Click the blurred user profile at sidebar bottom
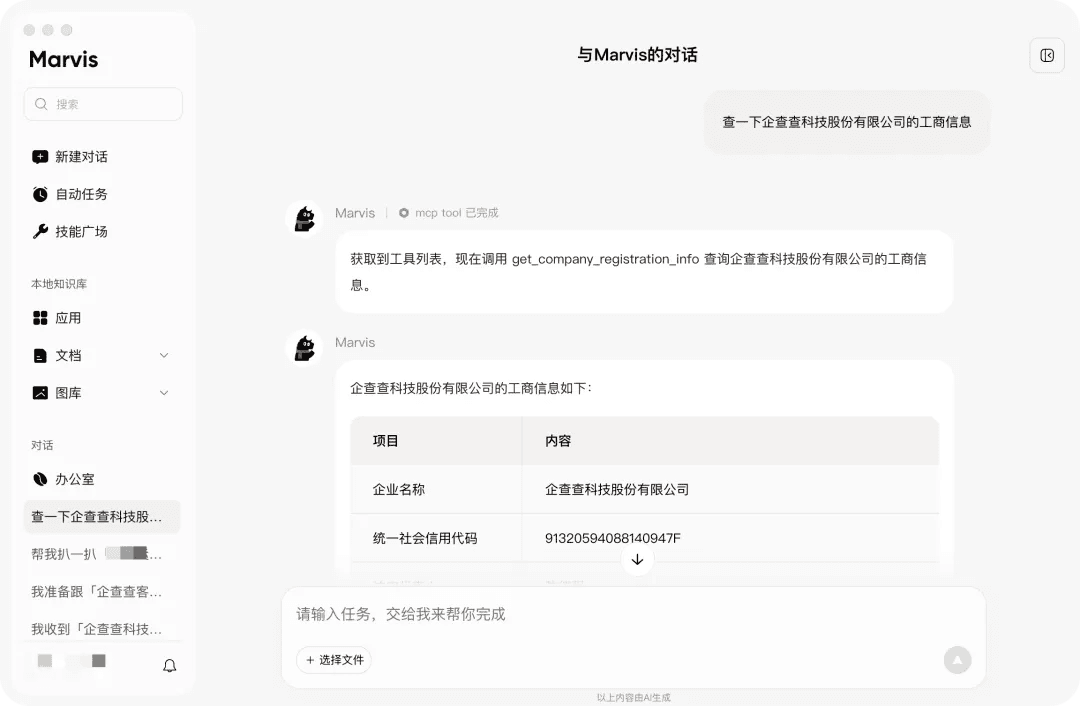Image resolution: width=1080 pixels, height=706 pixels. 72,661
